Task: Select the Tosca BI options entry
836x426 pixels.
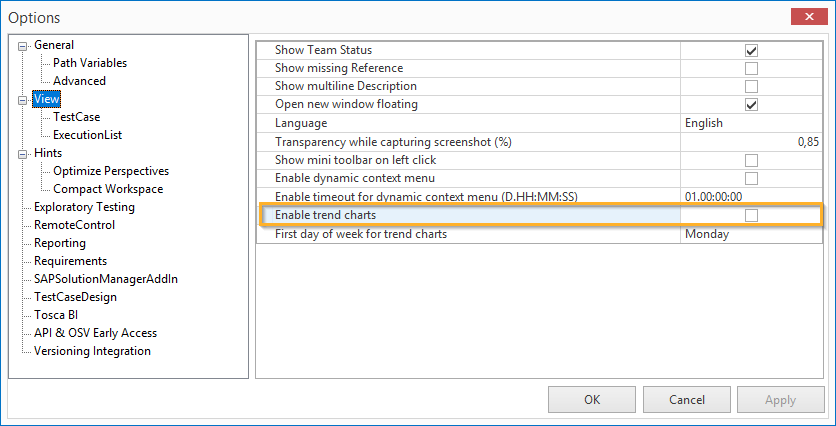Action: pyautogui.click(x=55, y=315)
